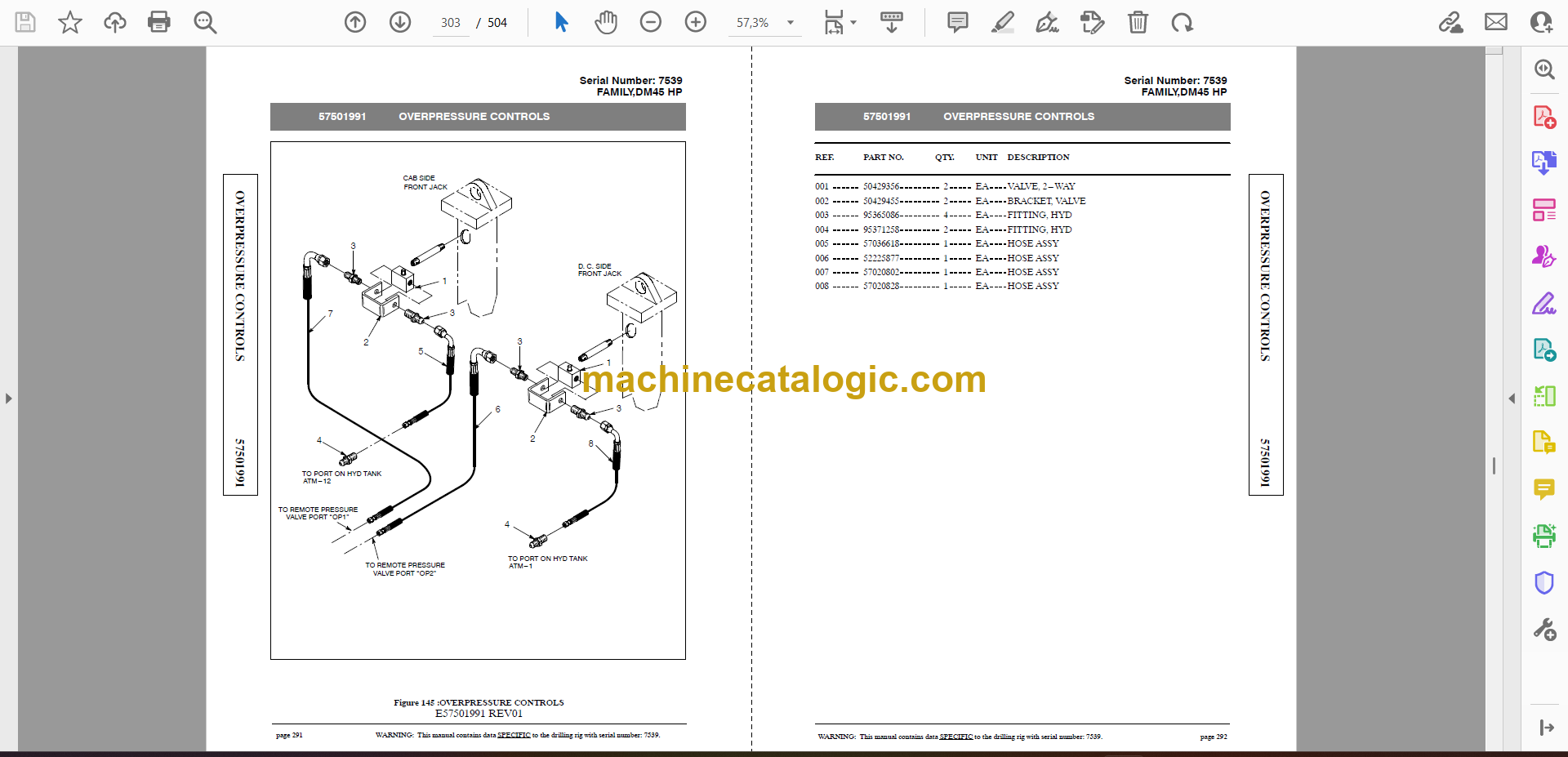The width and height of the screenshot is (1568, 757).
Task: Open Compress PDF tool in sidebar
Action: click(1544, 396)
